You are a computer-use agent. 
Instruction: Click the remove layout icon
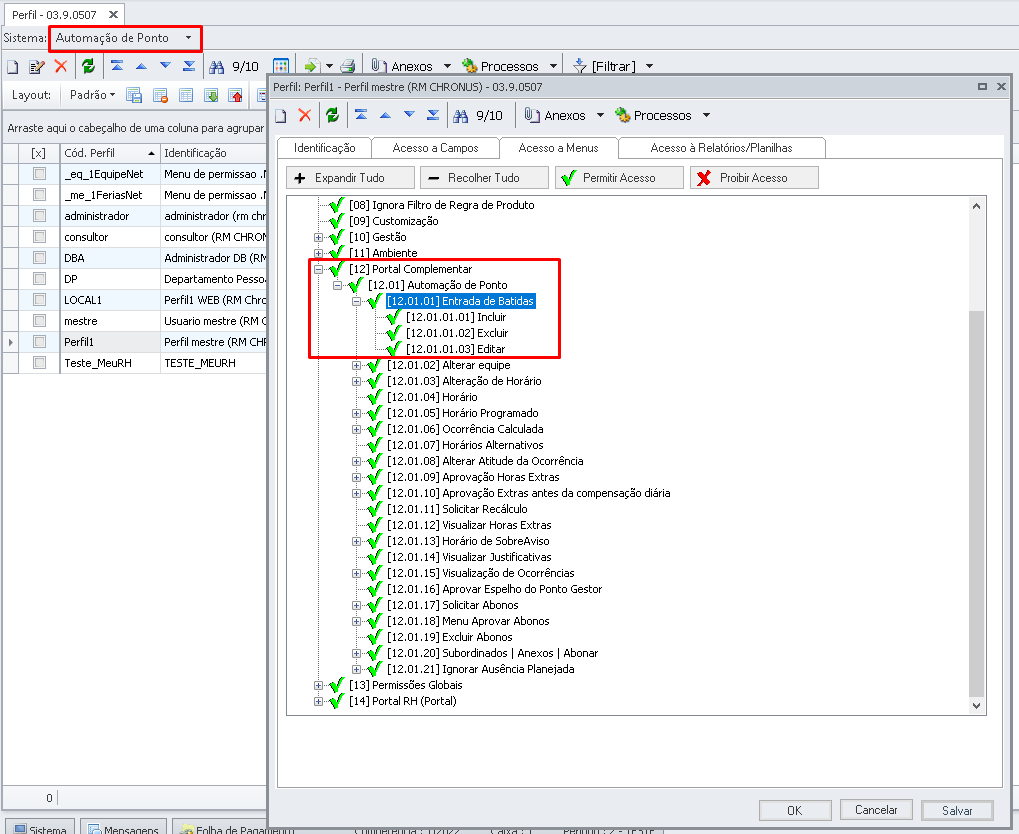point(161,96)
